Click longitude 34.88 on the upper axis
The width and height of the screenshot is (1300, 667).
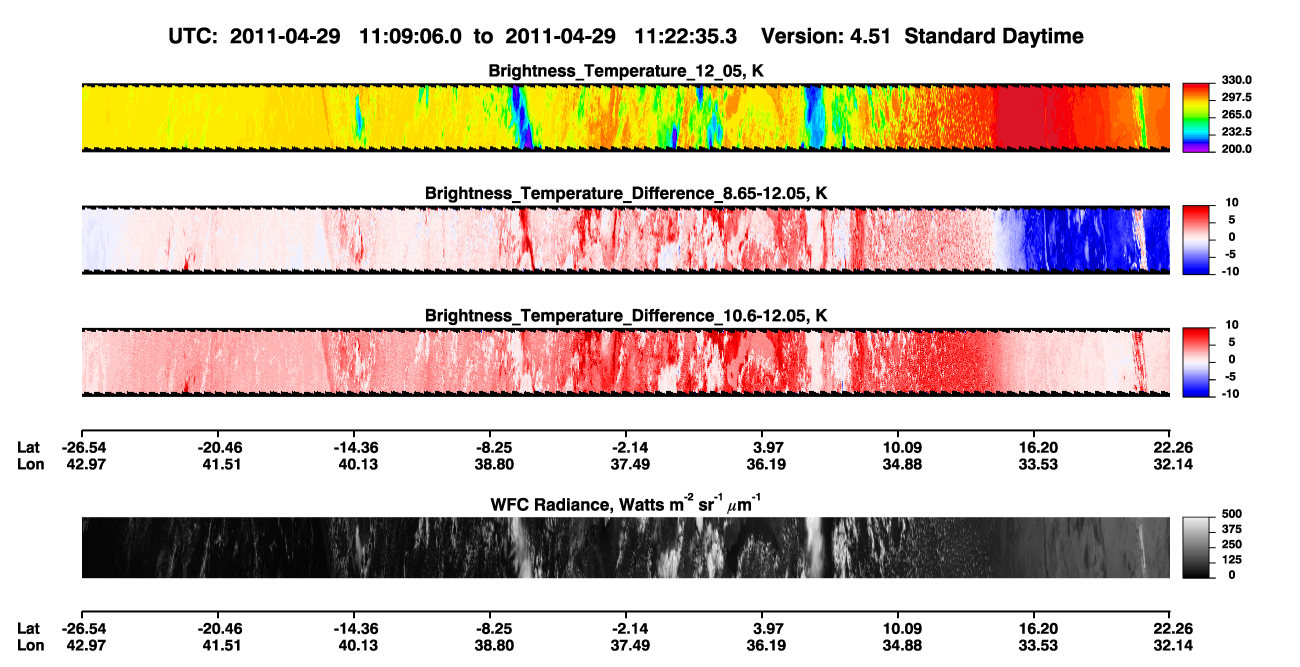point(902,463)
